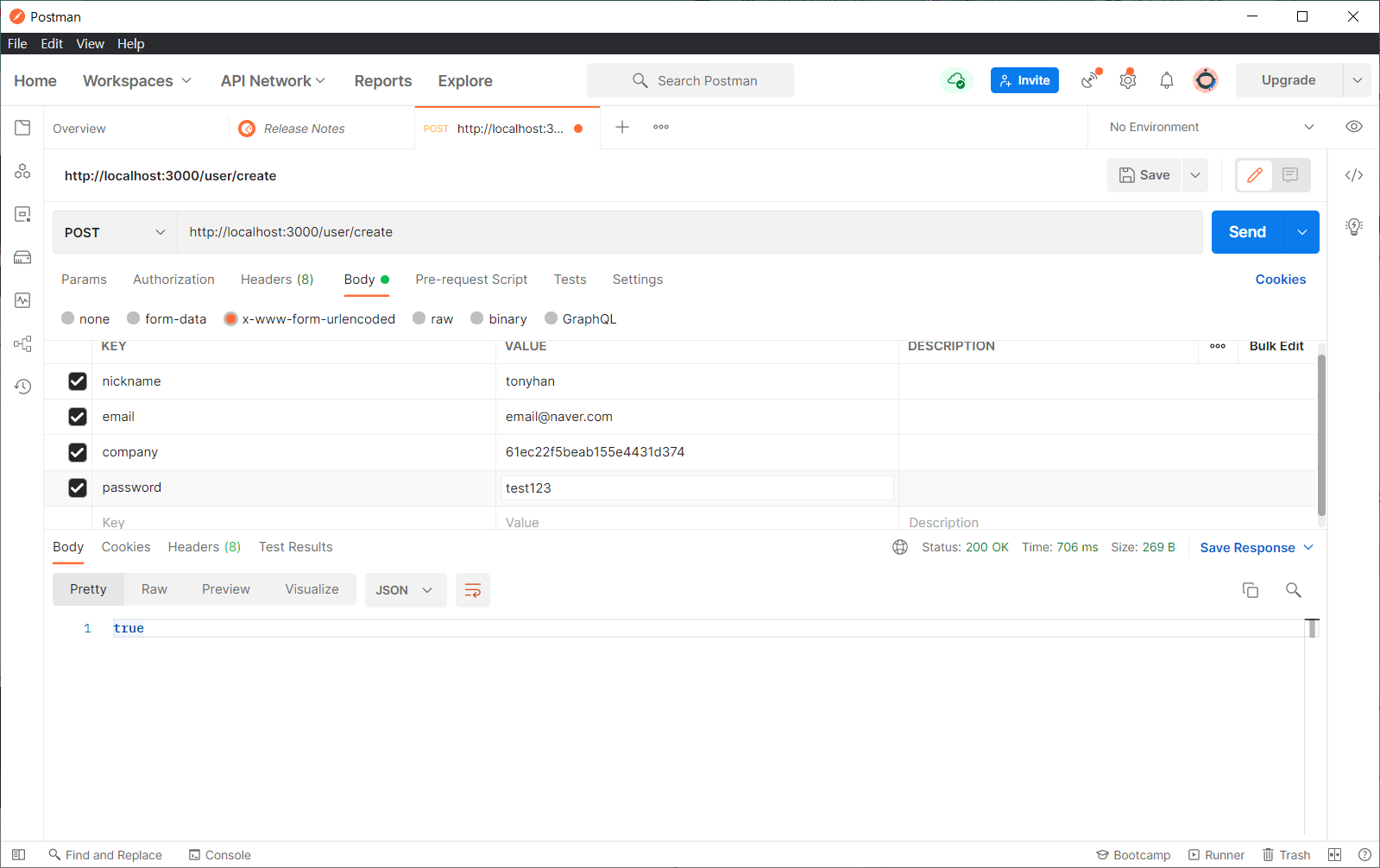Viewport: 1380px width, 868px height.
Task: Open the notifications bell icon
Action: (x=1167, y=80)
